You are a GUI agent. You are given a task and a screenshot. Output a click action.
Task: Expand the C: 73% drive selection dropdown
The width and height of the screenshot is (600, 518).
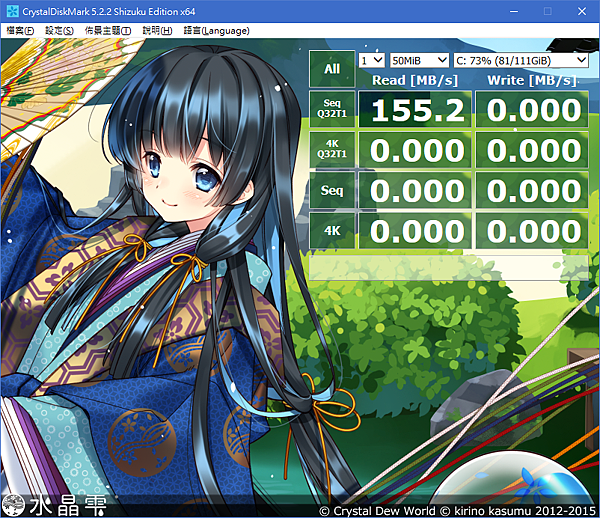click(521, 60)
